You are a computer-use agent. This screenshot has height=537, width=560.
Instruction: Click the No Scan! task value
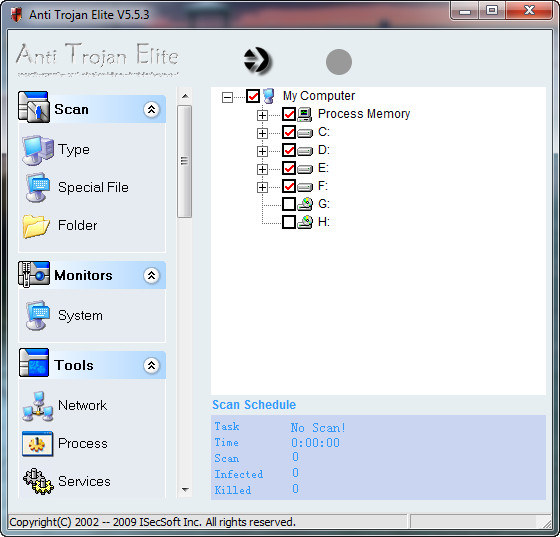318,427
